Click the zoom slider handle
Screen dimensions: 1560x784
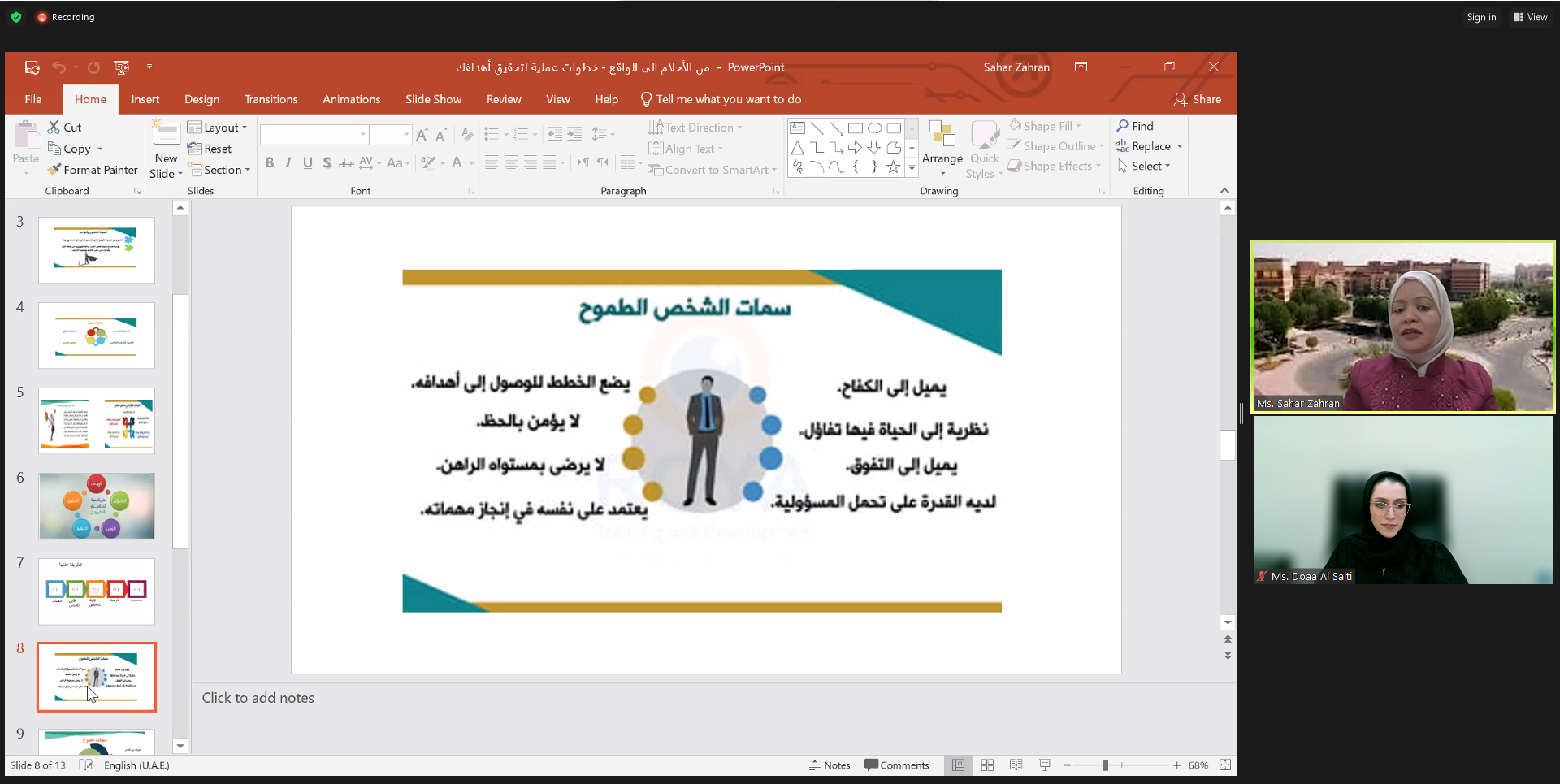1105,765
